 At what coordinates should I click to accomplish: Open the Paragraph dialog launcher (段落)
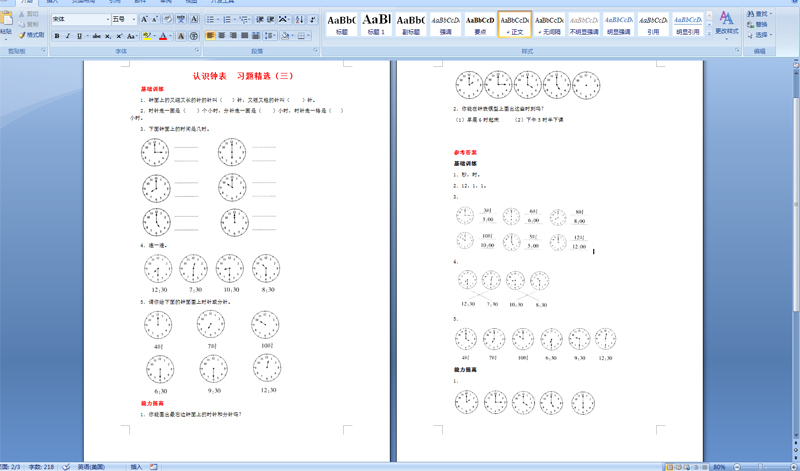pyautogui.click(x=316, y=51)
